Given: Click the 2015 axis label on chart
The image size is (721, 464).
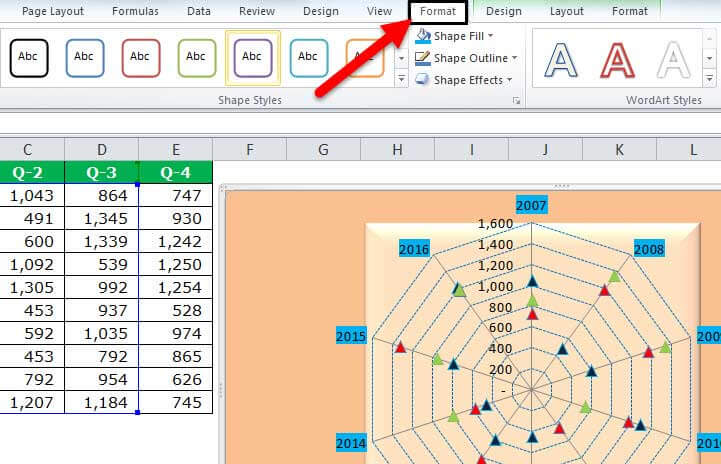Looking at the screenshot, I should click(x=351, y=337).
